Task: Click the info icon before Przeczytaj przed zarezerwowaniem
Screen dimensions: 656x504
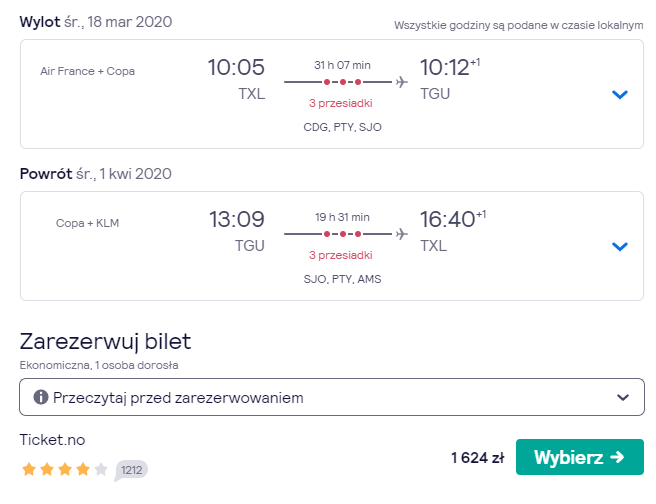Action: tap(41, 397)
